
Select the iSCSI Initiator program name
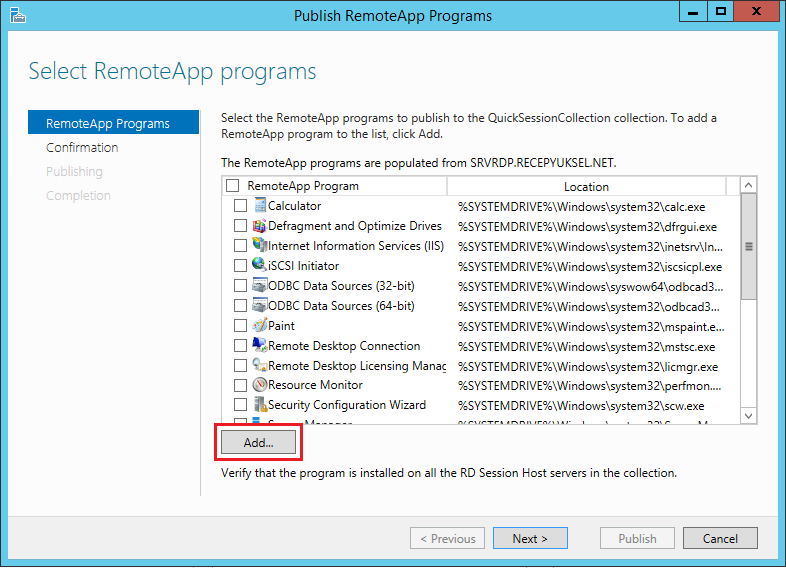tap(303, 266)
